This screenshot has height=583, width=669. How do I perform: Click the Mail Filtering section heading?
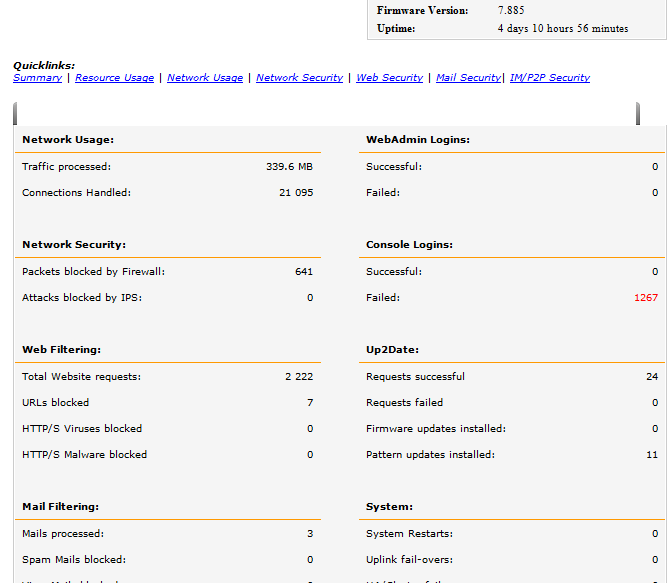(x=60, y=508)
